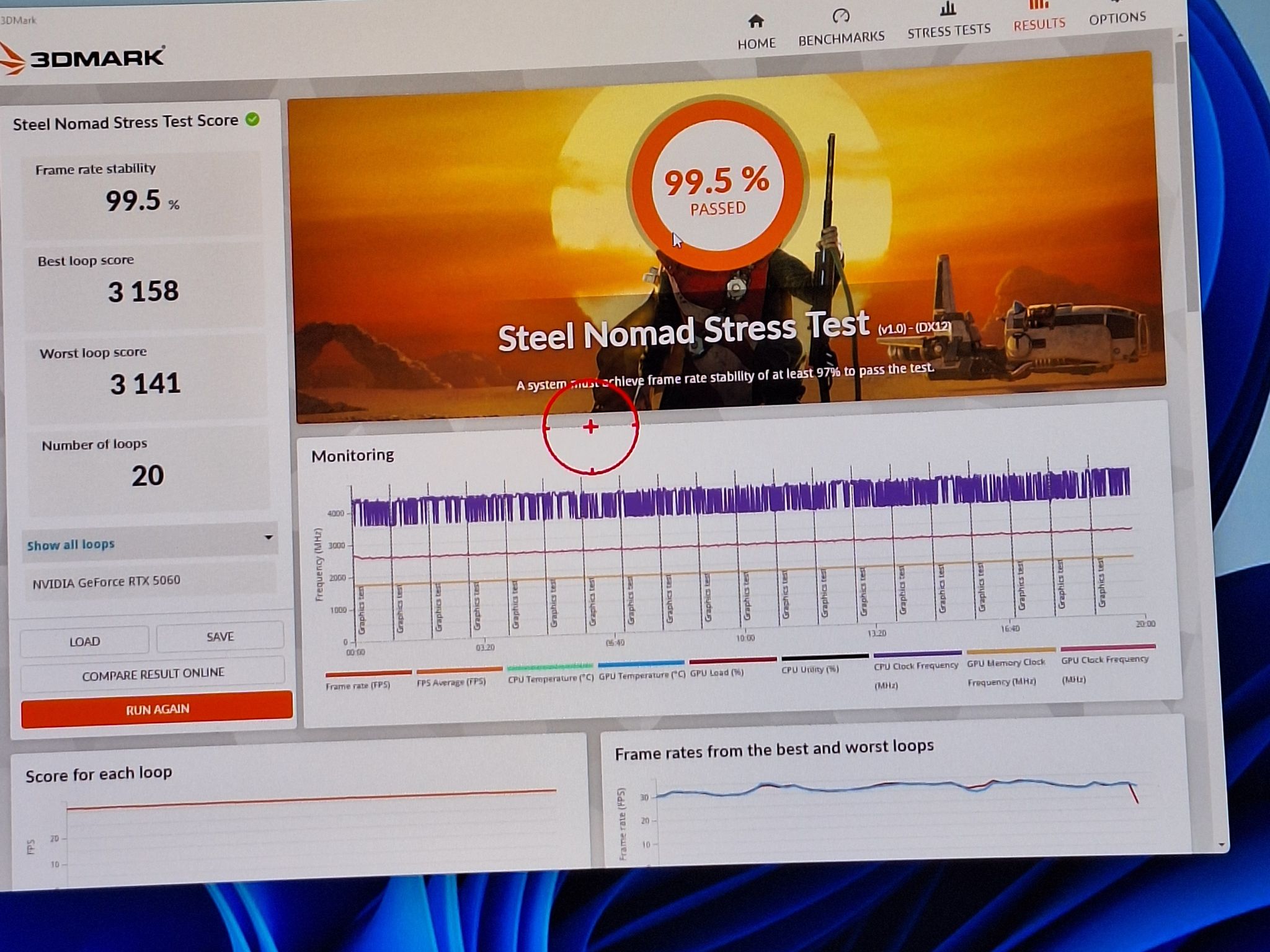Click the Number of loops value 20
The height and width of the screenshot is (952, 1270).
pyautogui.click(x=148, y=475)
